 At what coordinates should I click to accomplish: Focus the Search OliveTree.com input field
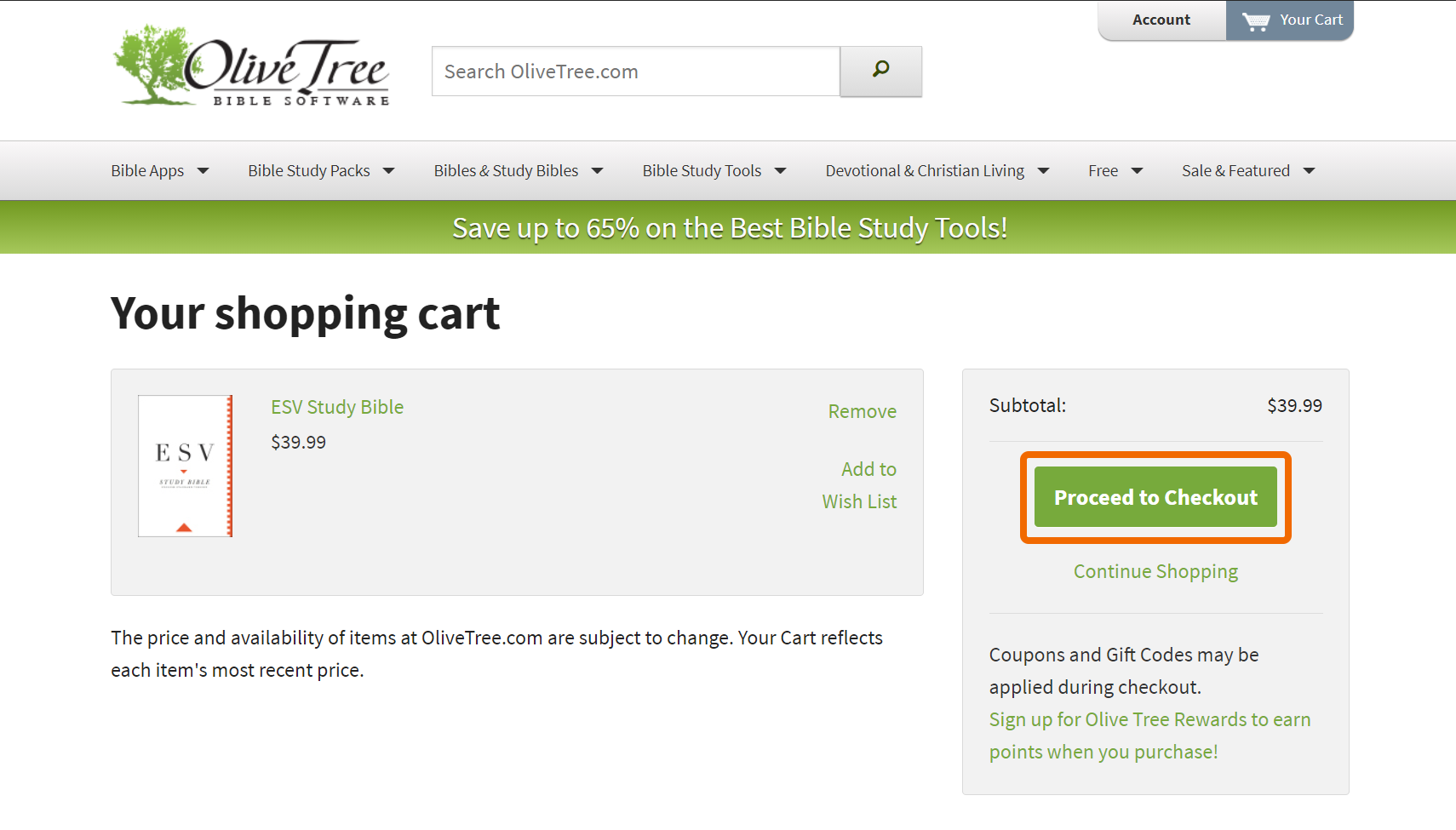tap(635, 72)
